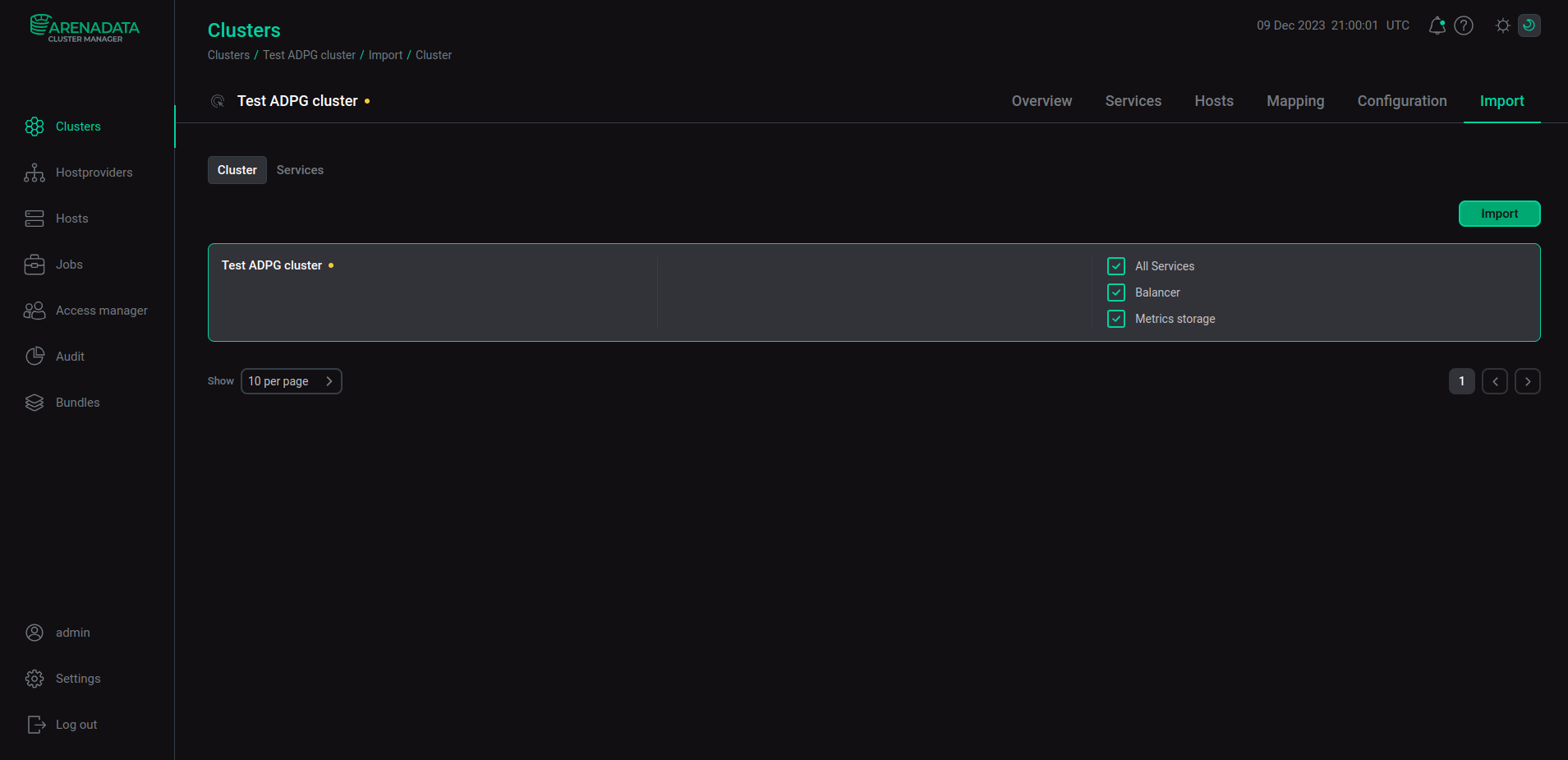
Task: Go to the previous page with the left chevron
Action: click(1495, 381)
